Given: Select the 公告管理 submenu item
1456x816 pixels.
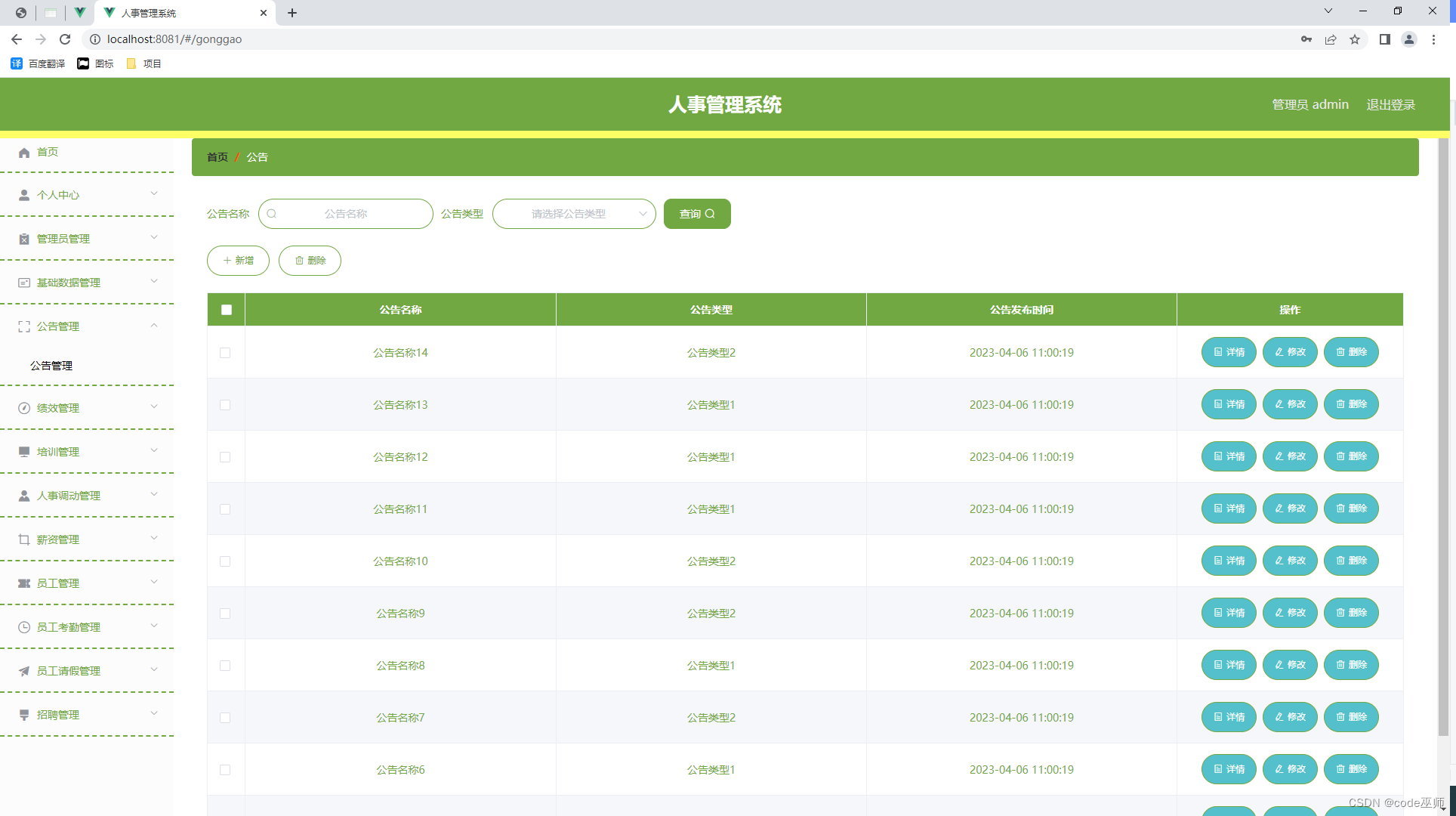Looking at the screenshot, I should point(51,366).
